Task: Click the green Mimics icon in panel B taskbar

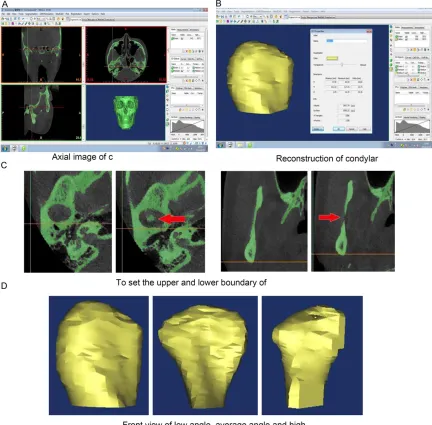Action: pos(249,145)
